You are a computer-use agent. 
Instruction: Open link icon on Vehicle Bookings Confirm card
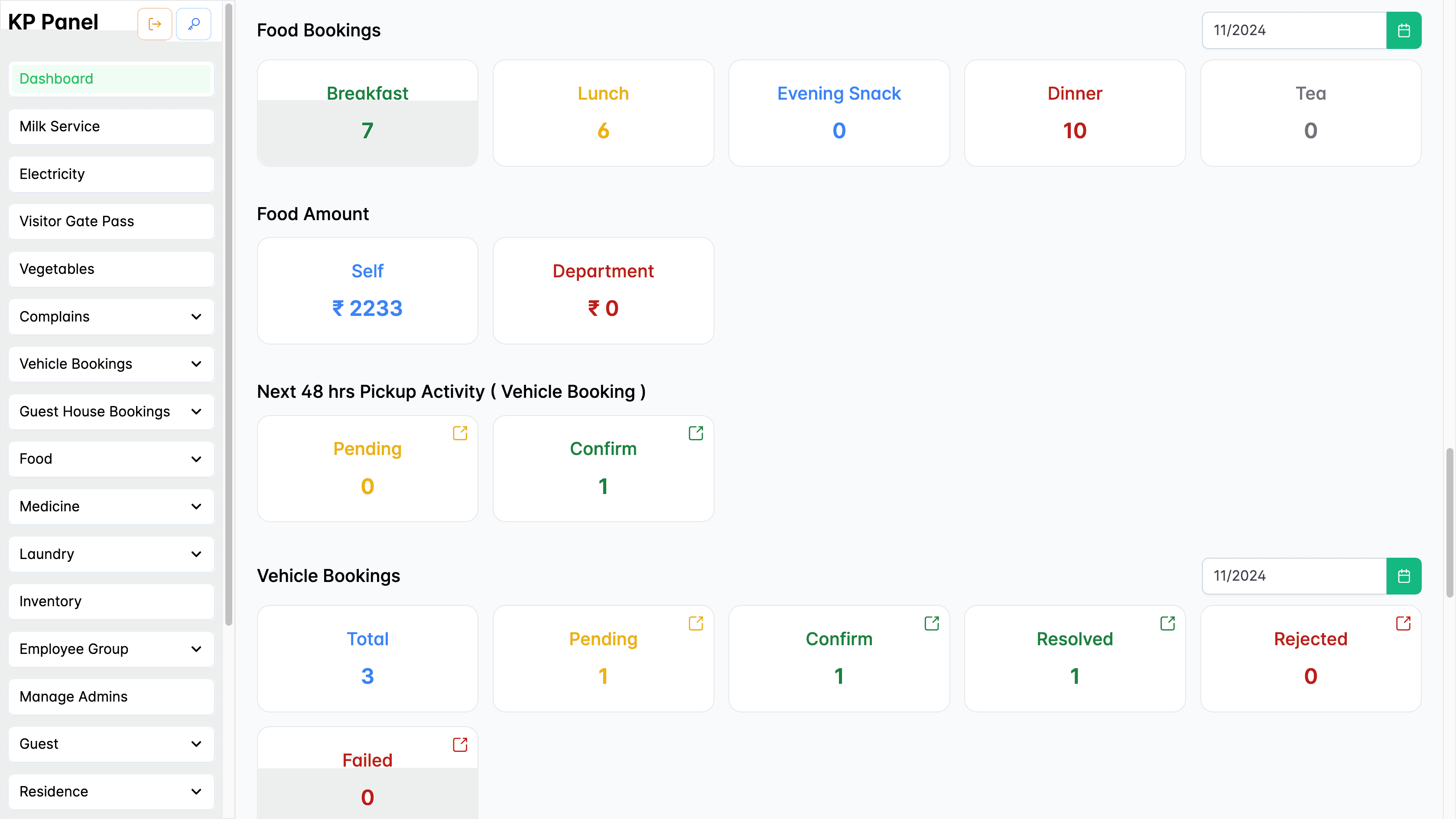pos(932,623)
